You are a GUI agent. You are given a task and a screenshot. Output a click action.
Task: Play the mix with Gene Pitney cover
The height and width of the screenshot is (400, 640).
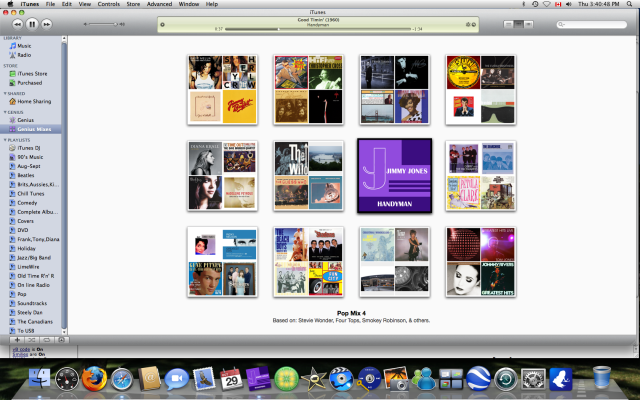tap(222, 262)
